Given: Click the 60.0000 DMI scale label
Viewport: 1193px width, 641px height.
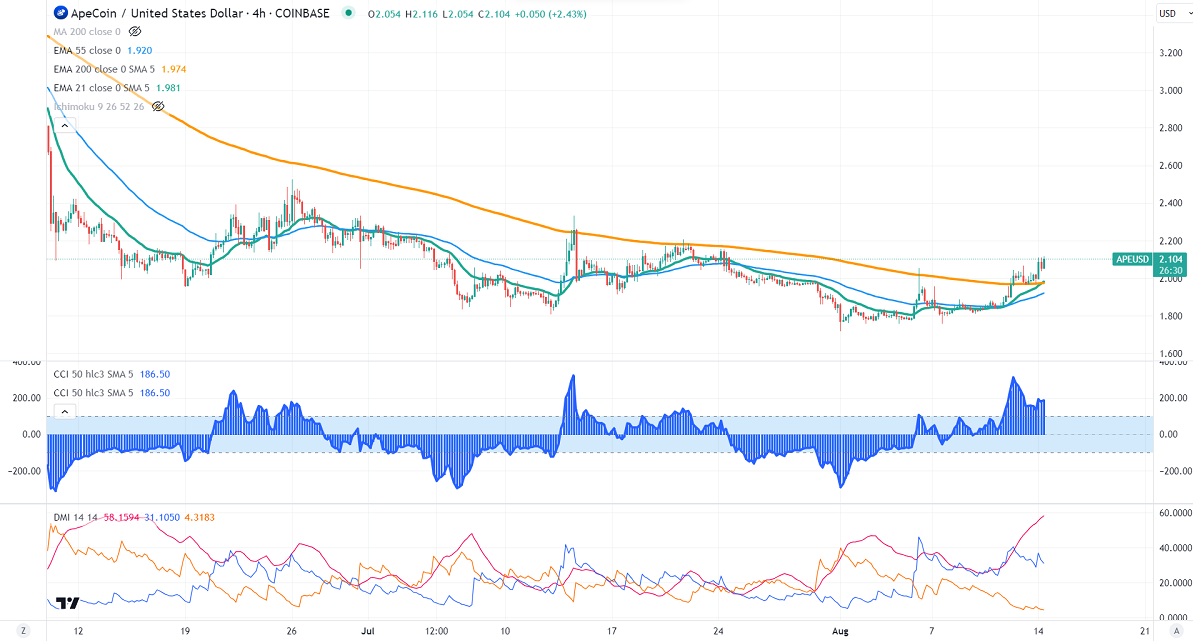Looking at the screenshot, I should pos(1175,513).
